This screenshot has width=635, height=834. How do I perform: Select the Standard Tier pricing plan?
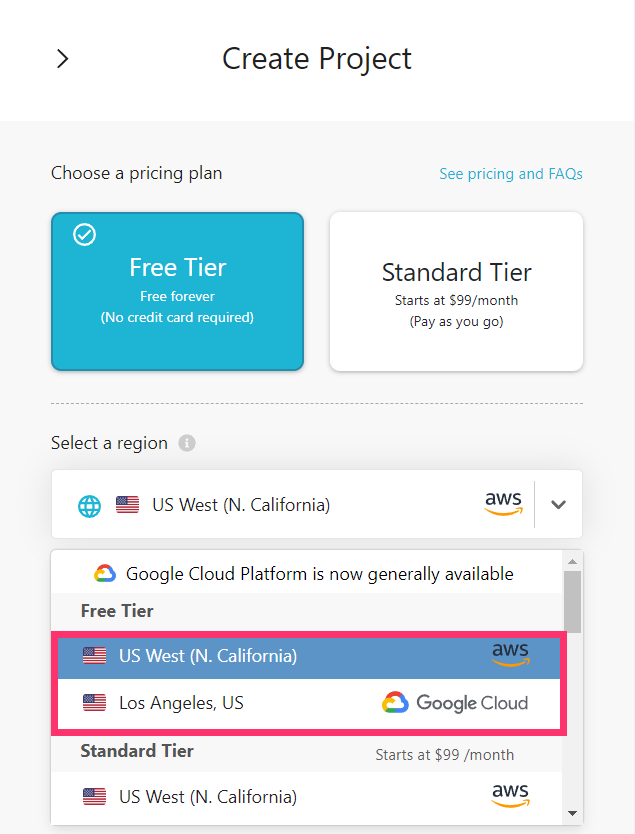click(456, 291)
